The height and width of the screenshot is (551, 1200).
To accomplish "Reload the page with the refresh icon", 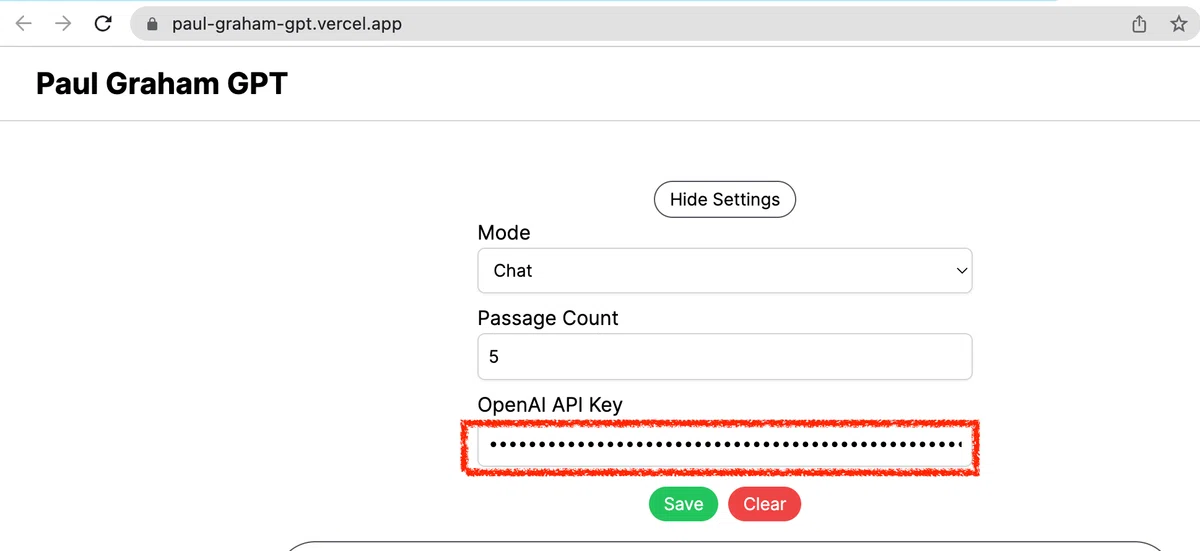I will 103,24.
